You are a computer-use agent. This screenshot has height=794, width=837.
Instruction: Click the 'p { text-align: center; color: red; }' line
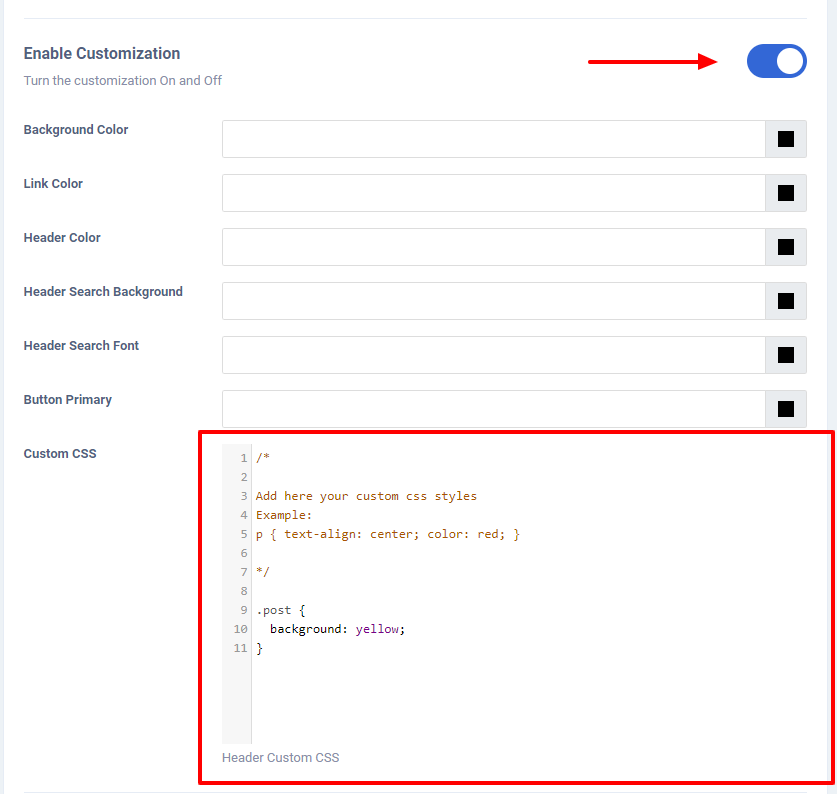388,534
